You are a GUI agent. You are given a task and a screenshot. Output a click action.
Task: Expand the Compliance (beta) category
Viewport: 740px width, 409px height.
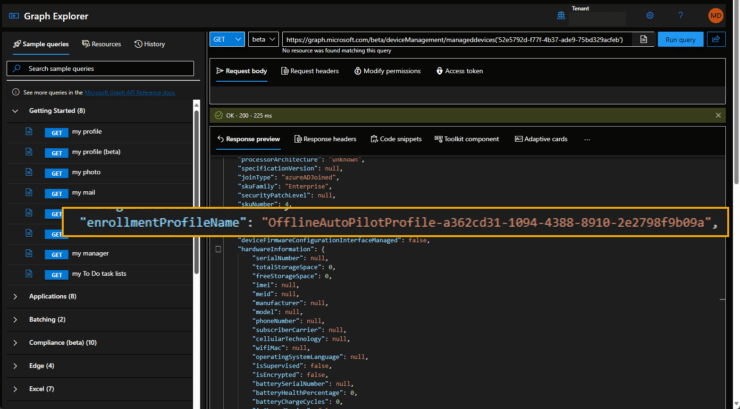[15, 342]
